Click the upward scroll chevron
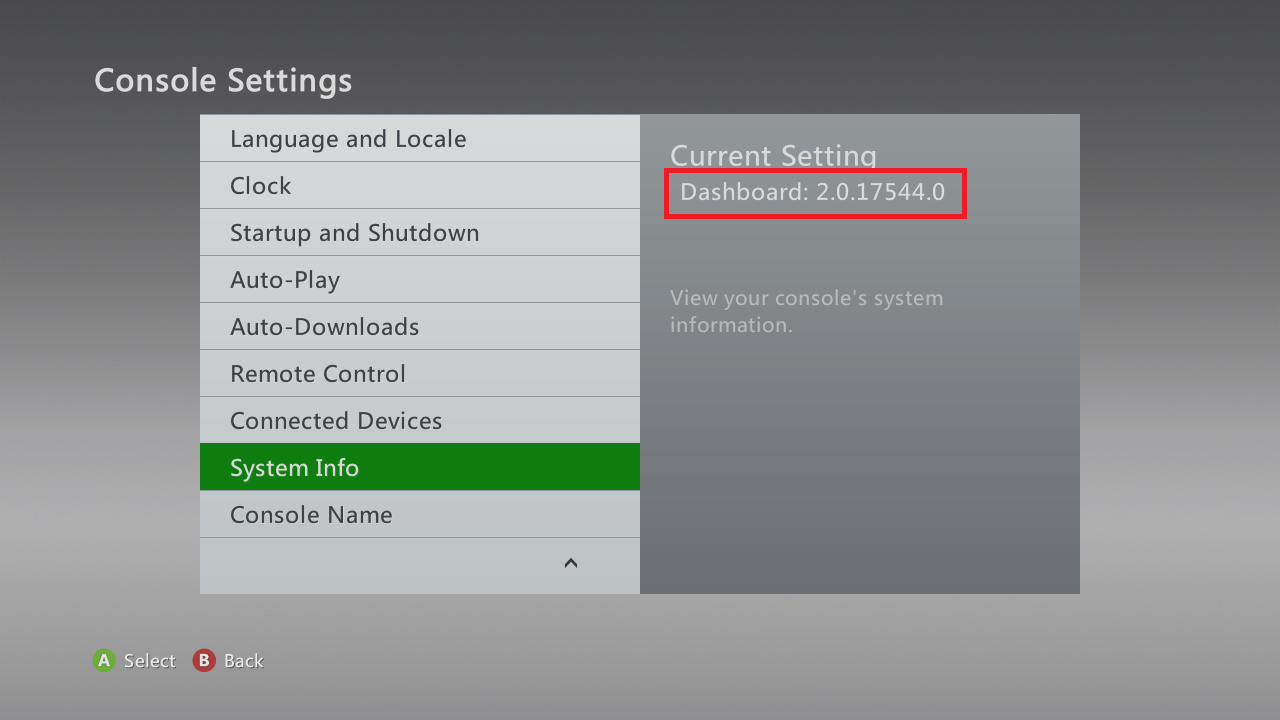 coord(571,562)
